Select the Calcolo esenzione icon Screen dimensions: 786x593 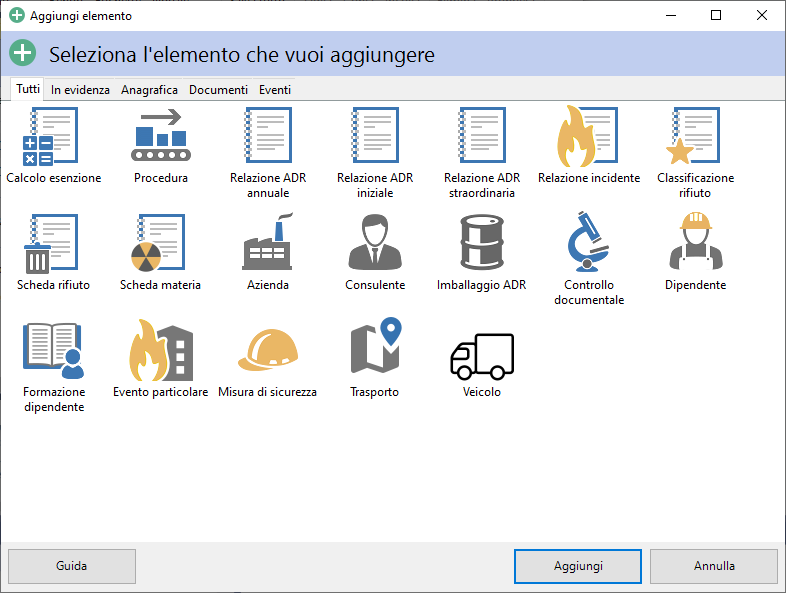[x=53, y=137]
